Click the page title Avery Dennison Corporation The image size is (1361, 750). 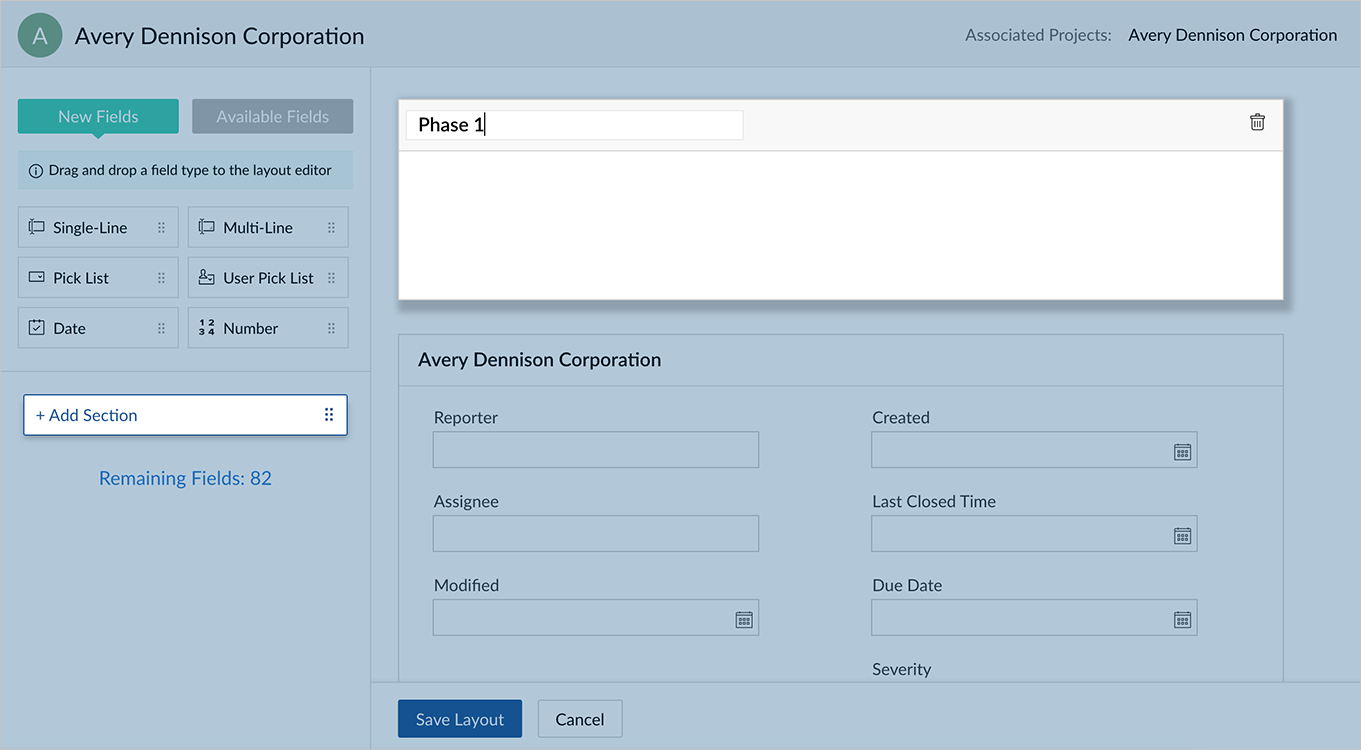(219, 36)
